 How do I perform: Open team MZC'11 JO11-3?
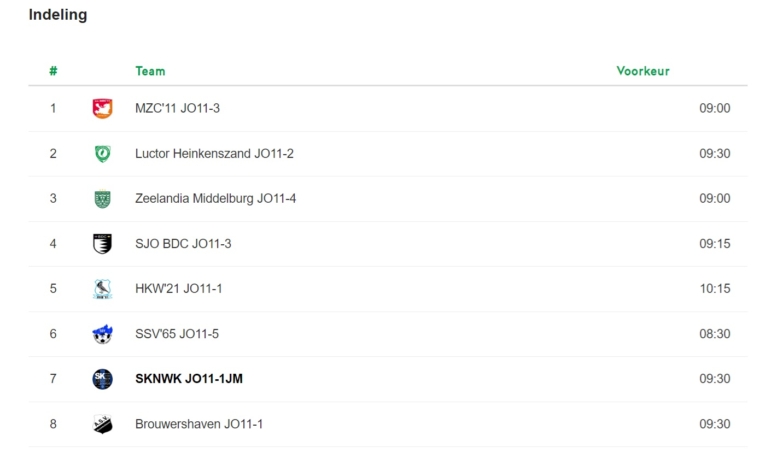point(177,108)
